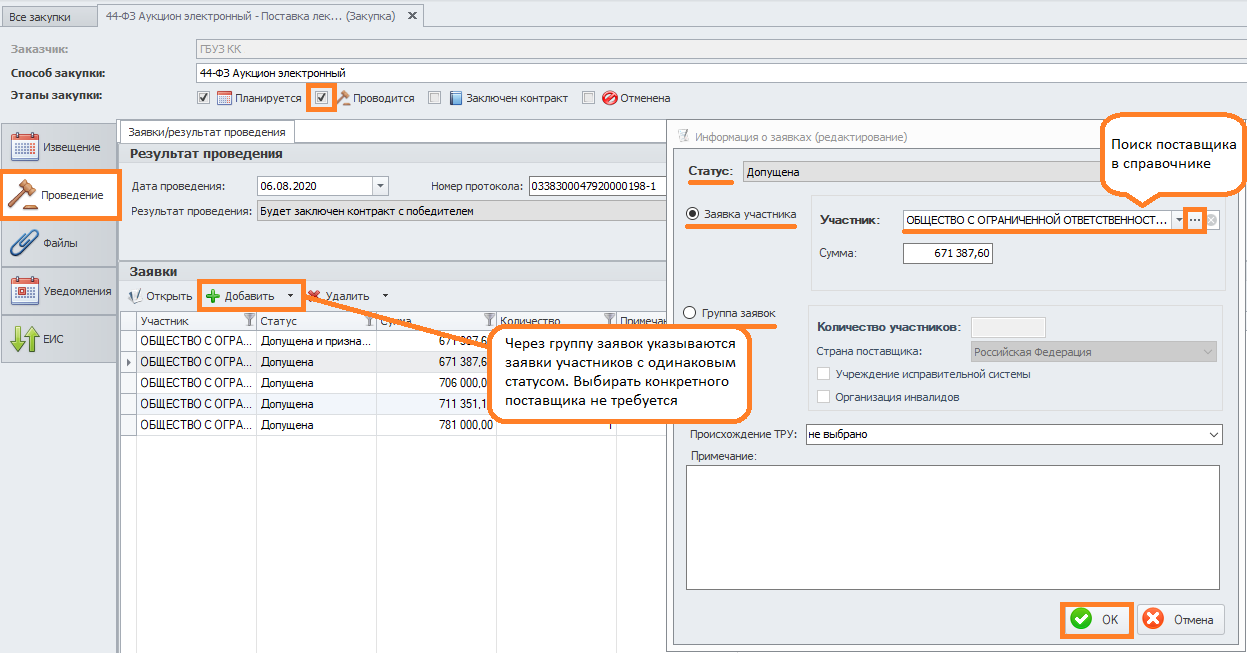Expand the arrow next to Удалить
The height and width of the screenshot is (653, 1247).
(385, 296)
